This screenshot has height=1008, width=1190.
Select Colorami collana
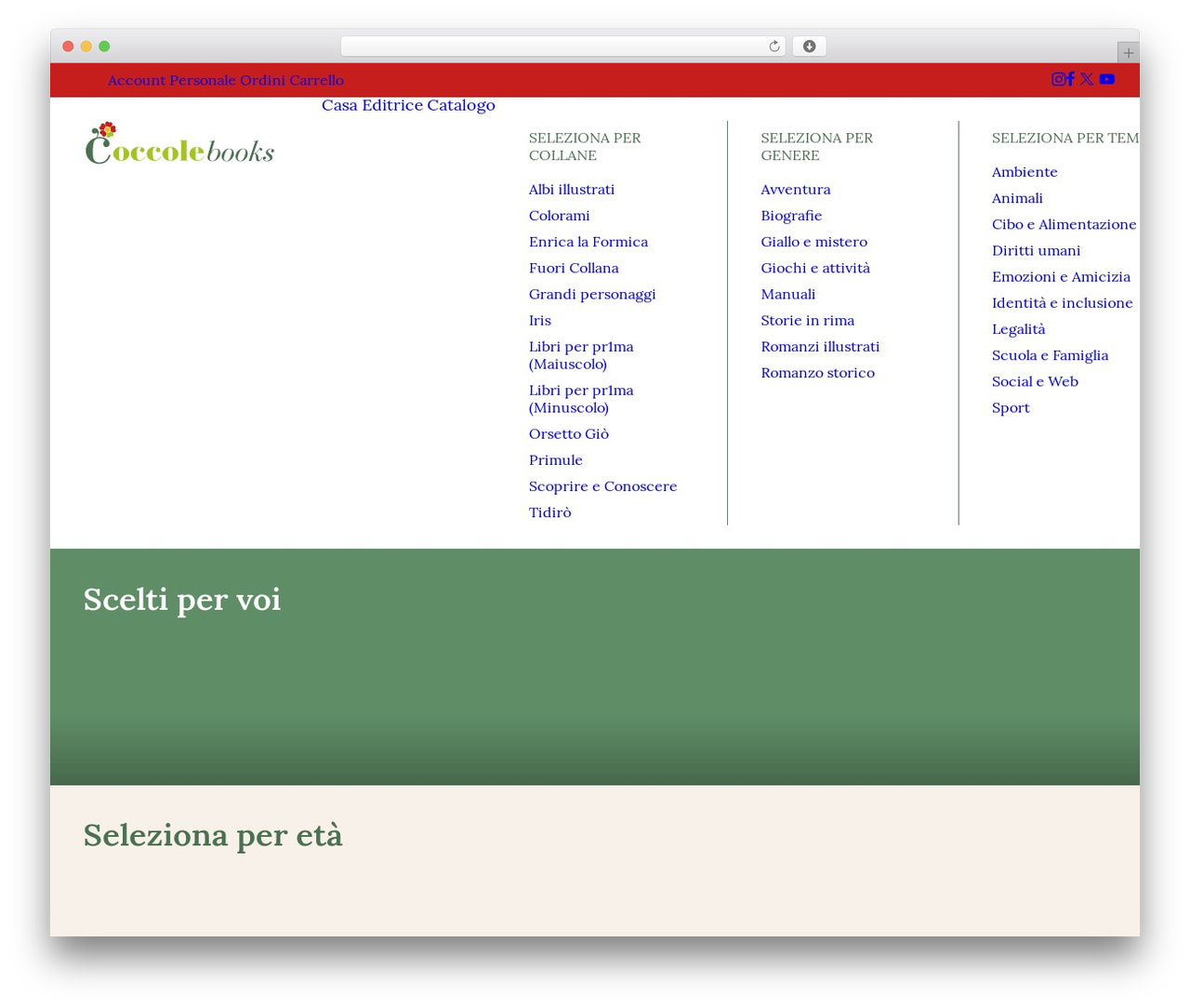coord(560,216)
